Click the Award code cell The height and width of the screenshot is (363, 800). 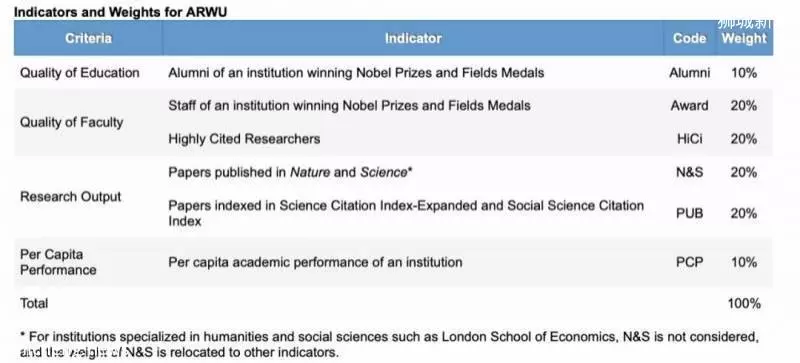tap(689, 106)
